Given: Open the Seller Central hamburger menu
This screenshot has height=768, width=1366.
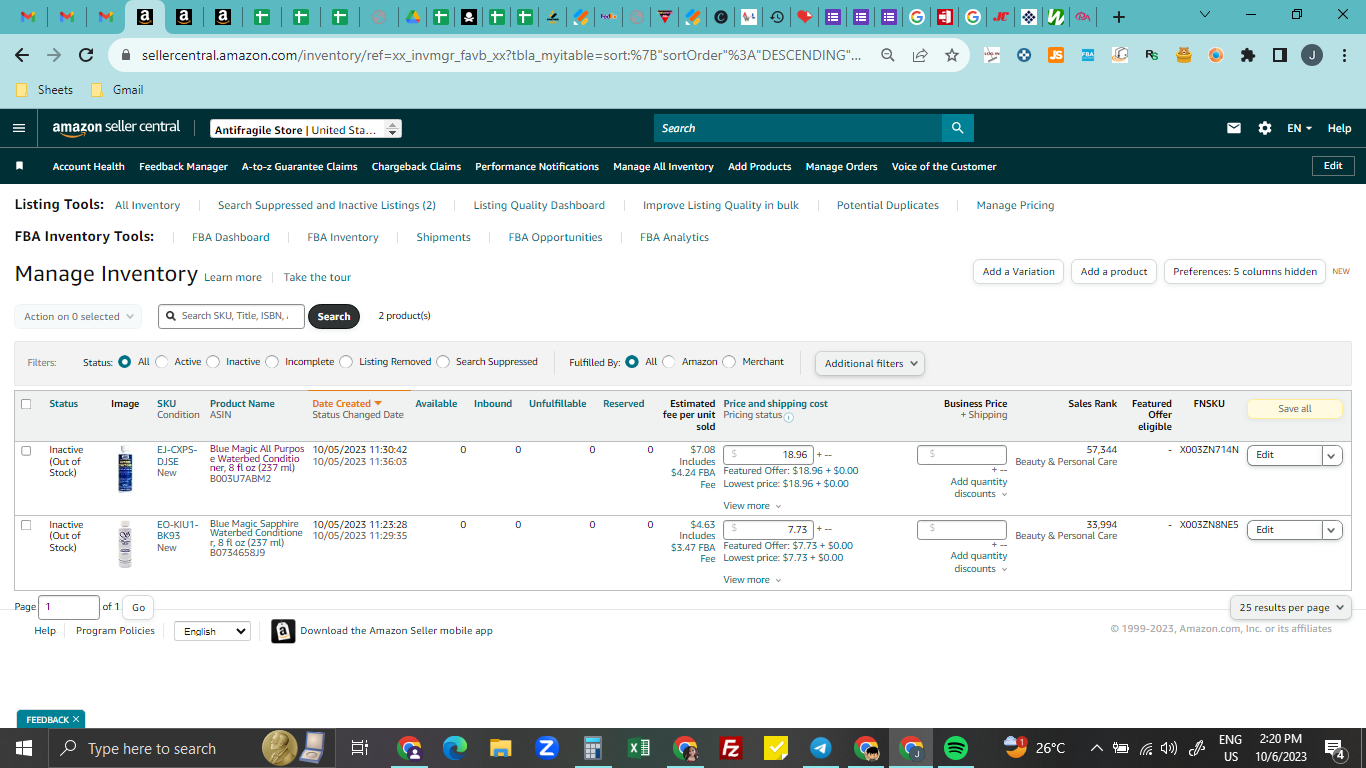Looking at the screenshot, I should (19, 128).
